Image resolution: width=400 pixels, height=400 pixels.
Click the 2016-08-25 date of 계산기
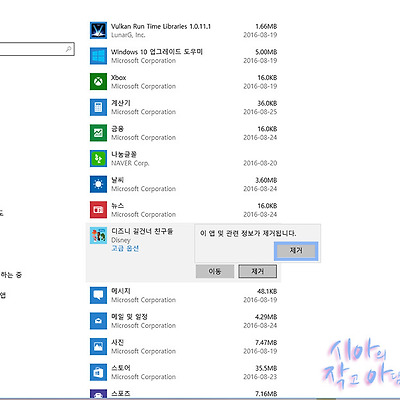tap(260, 112)
